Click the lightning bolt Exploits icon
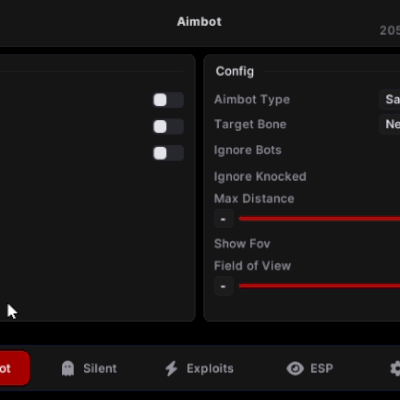The image size is (400, 400). point(171,369)
